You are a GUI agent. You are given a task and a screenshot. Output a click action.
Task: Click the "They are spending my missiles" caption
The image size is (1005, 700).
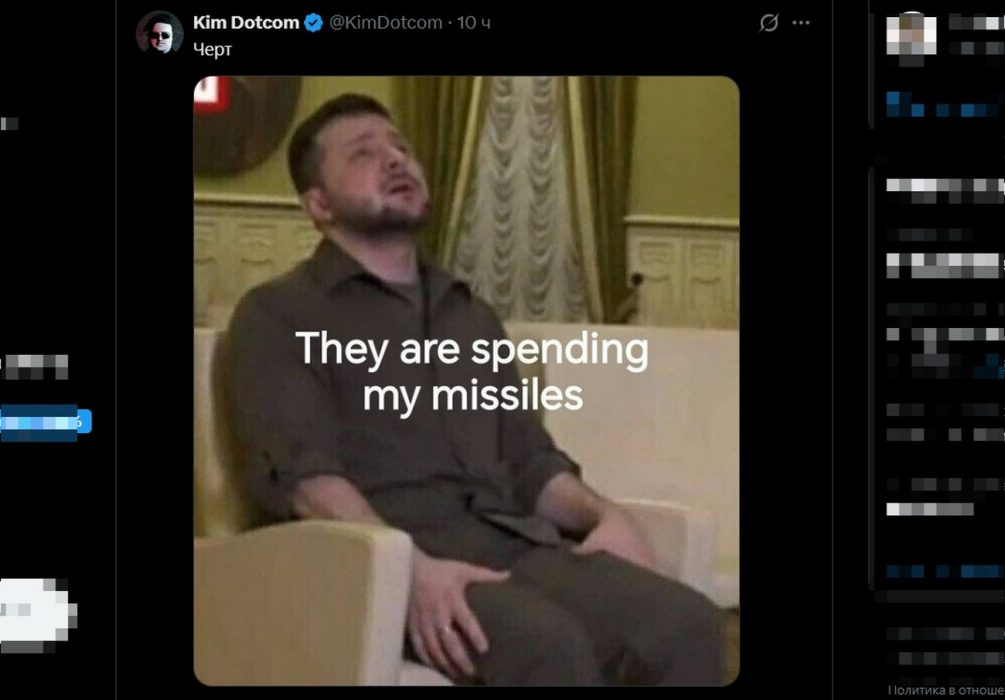coord(471,373)
